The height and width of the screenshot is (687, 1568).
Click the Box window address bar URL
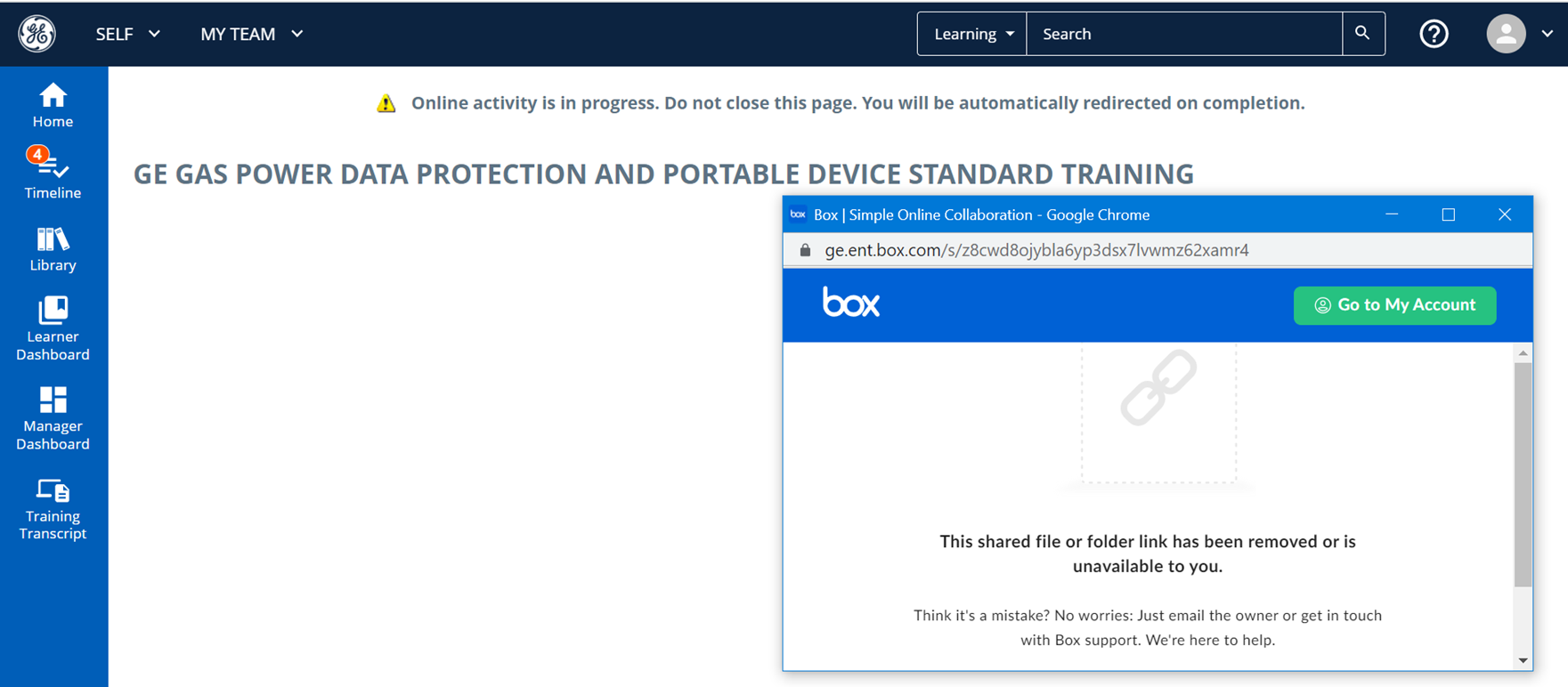(x=1036, y=250)
